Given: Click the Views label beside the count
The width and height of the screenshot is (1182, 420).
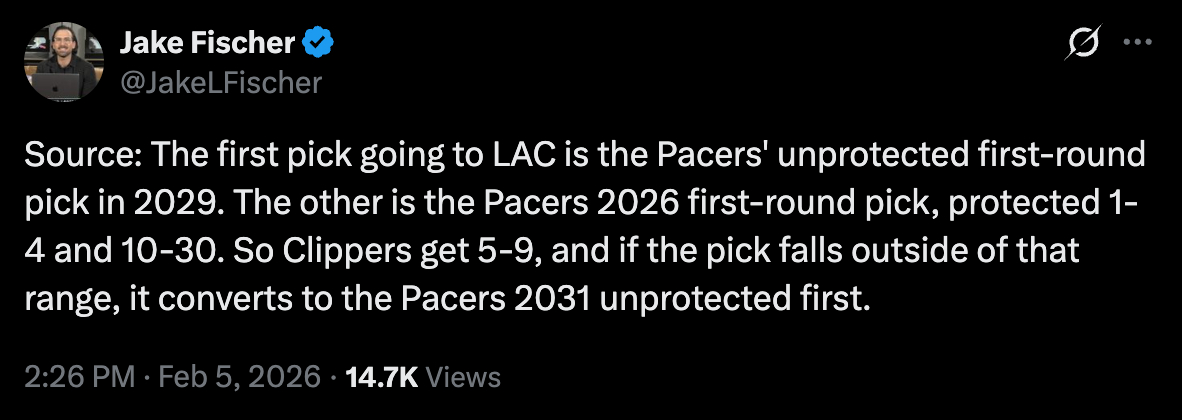Looking at the screenshot, I should click(463, 377).
